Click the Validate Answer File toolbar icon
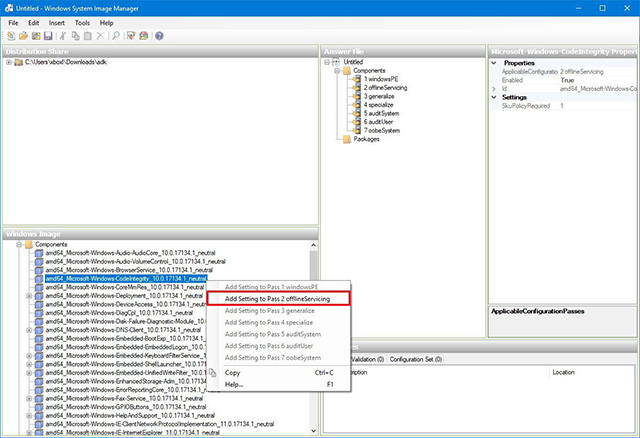Image resolution: width=640 pixels, height=438 pixels. [x=131, y=36]
